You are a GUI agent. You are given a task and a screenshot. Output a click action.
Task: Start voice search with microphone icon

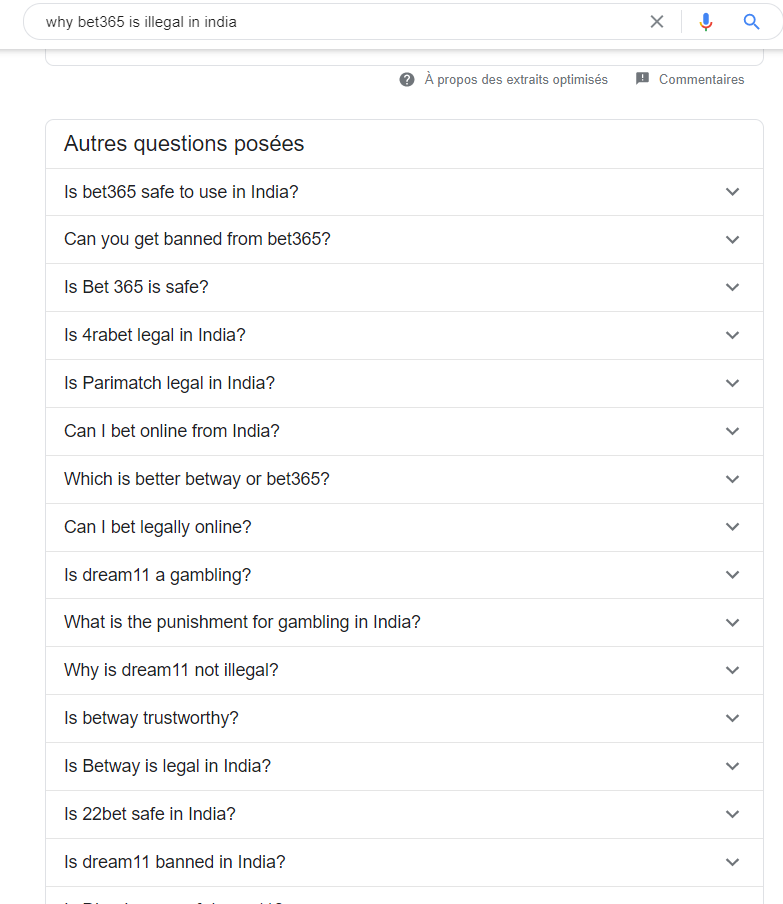point(706,22)
